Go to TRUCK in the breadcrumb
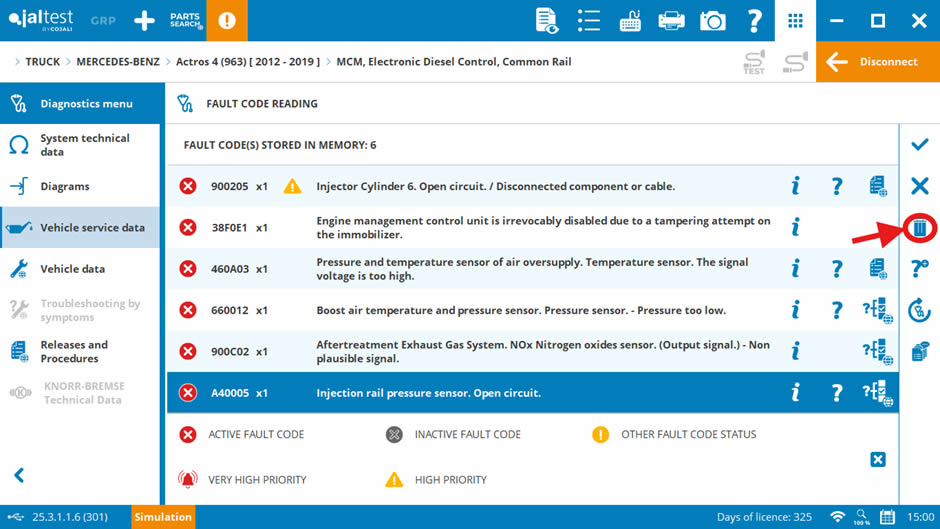This screenshot has width=940, height=529. 43,62
